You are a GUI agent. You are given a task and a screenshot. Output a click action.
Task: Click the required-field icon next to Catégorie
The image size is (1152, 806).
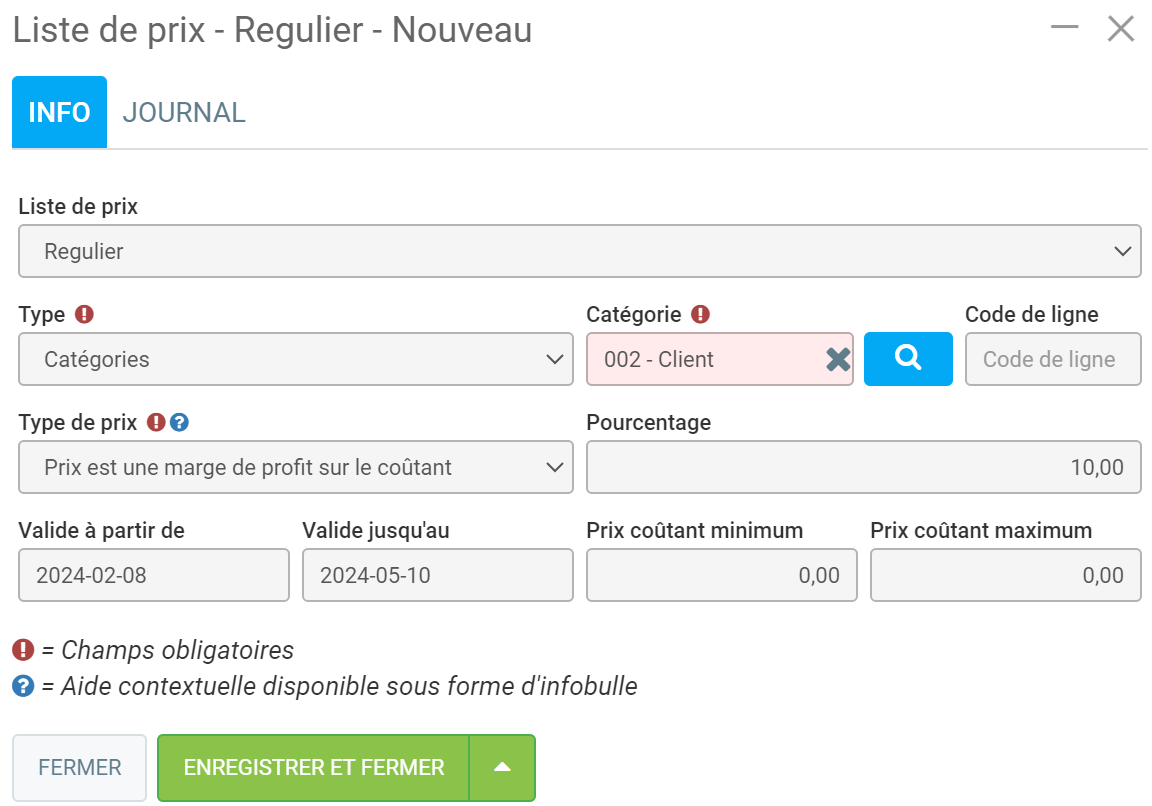[700, 314]
